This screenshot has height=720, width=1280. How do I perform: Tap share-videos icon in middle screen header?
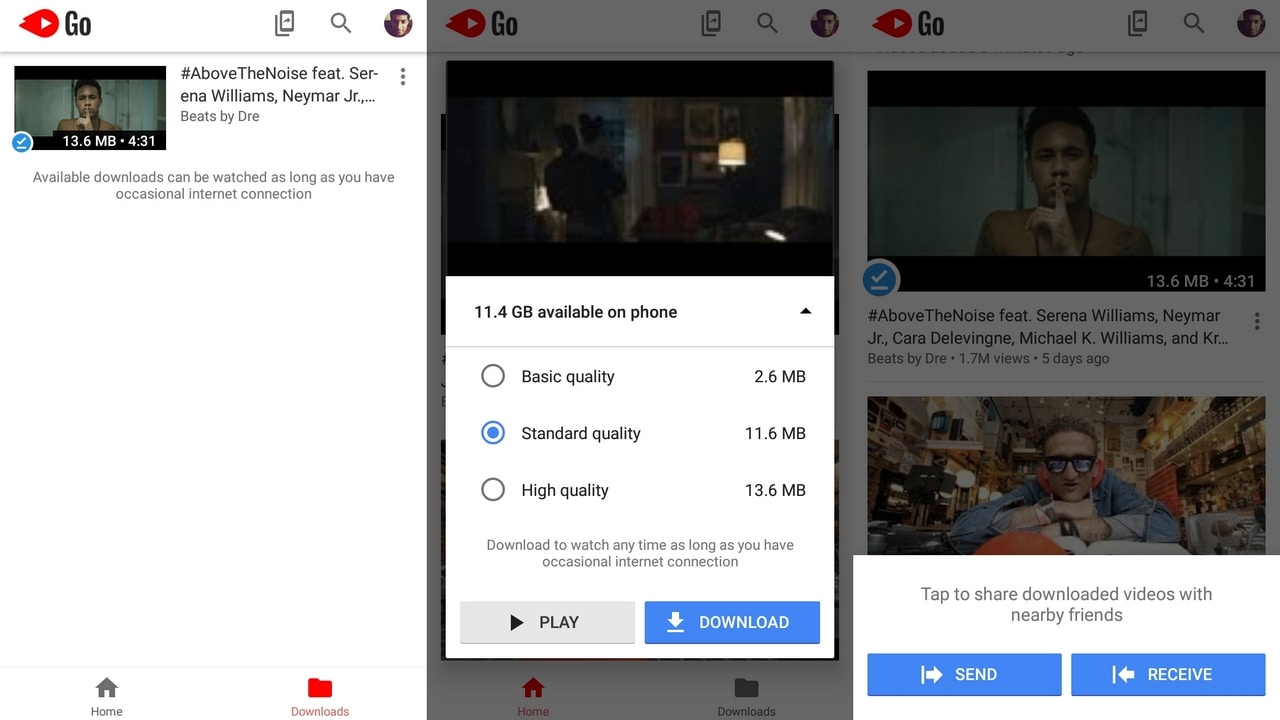(x=711, y=23)
